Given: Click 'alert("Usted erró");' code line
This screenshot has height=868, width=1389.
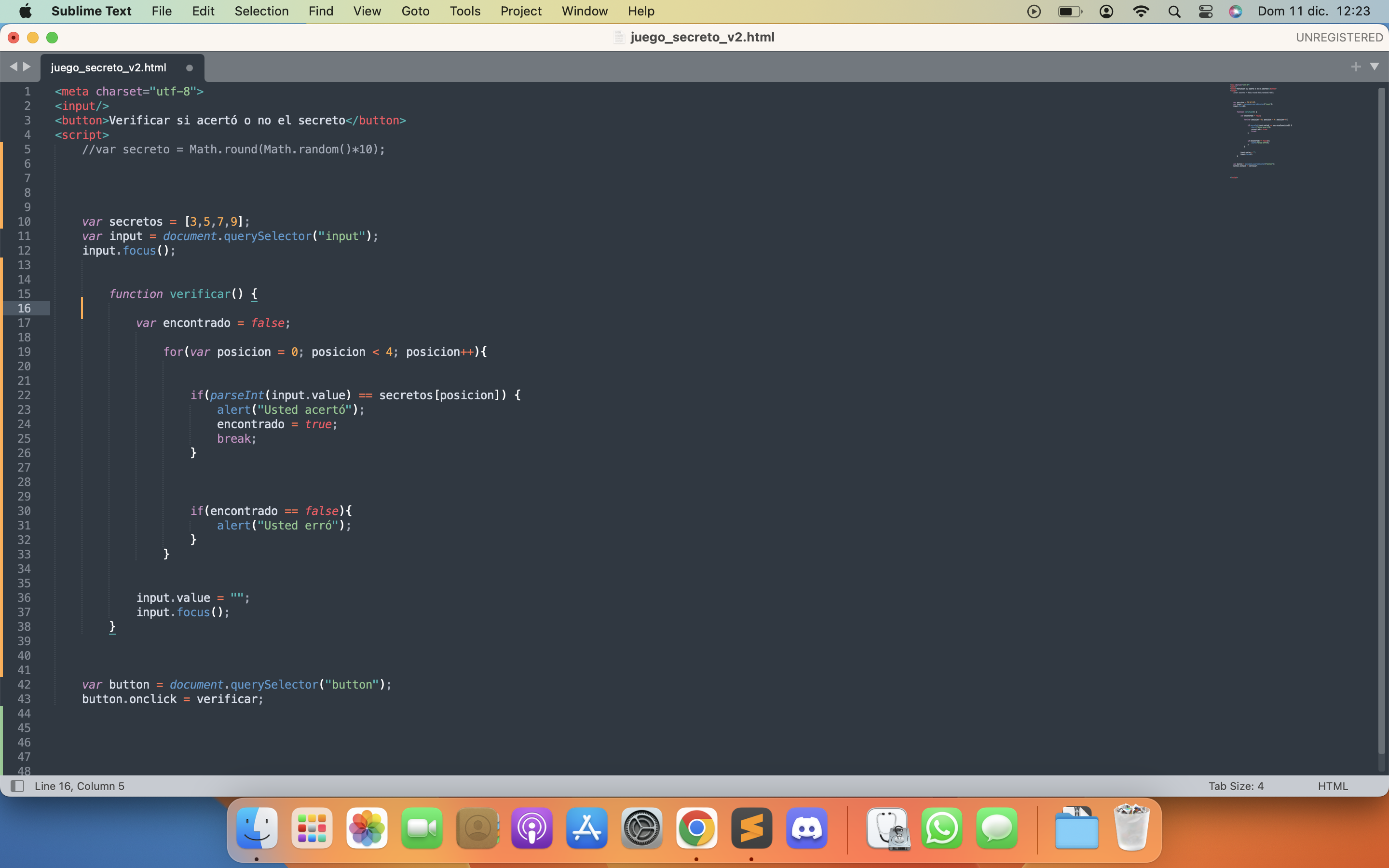Looking at the screenshot, I should (x=284, y=525).
